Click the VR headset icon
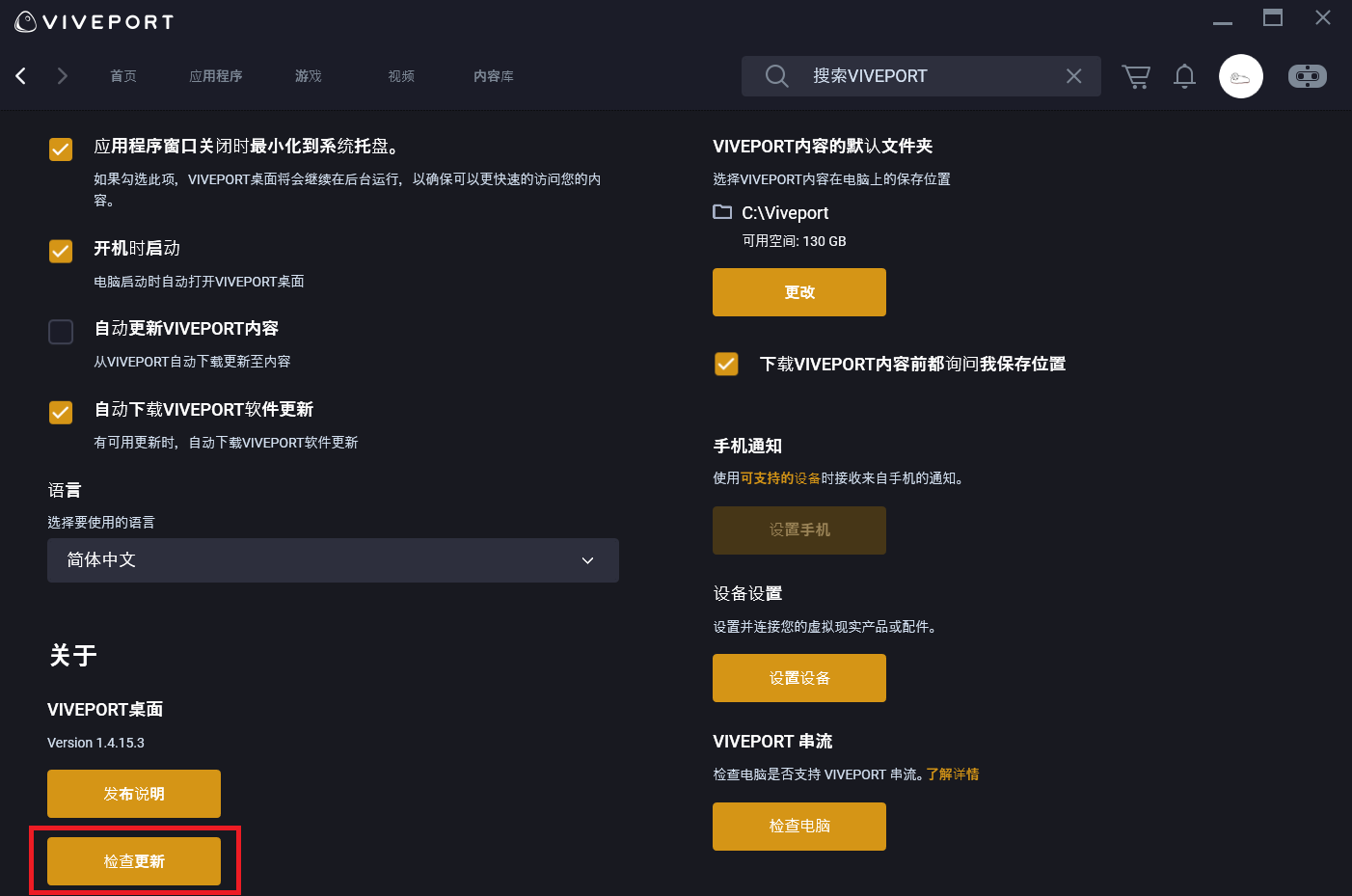This screenshot has width=1352, height=896. tap(1308, 76)
